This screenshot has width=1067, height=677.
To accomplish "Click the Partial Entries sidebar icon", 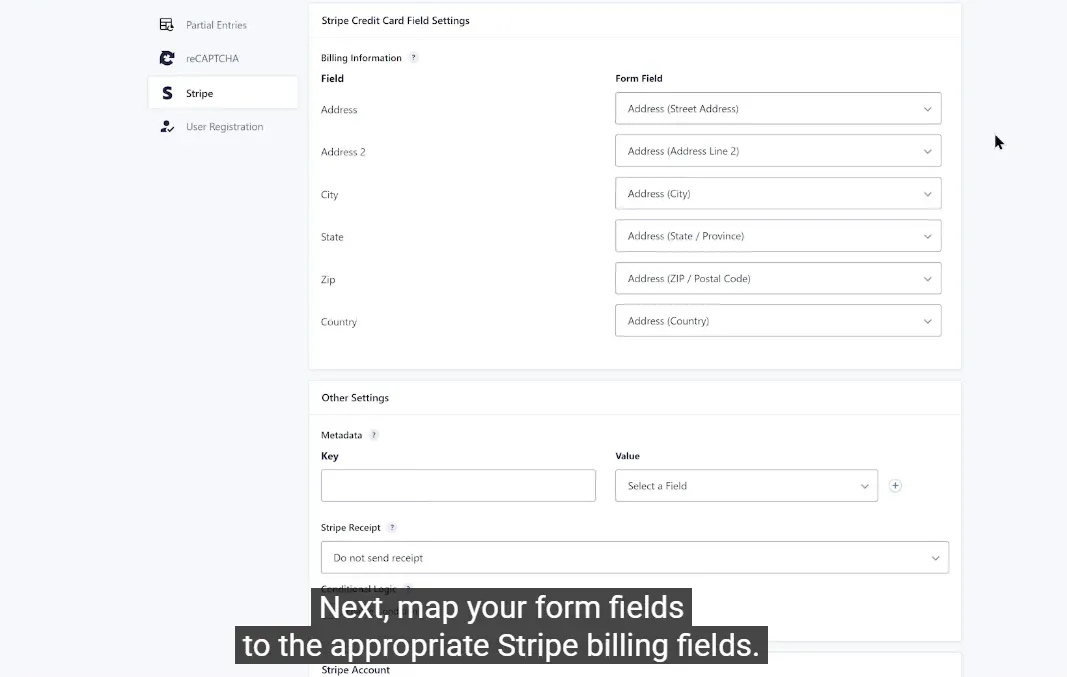I will 167,25.
